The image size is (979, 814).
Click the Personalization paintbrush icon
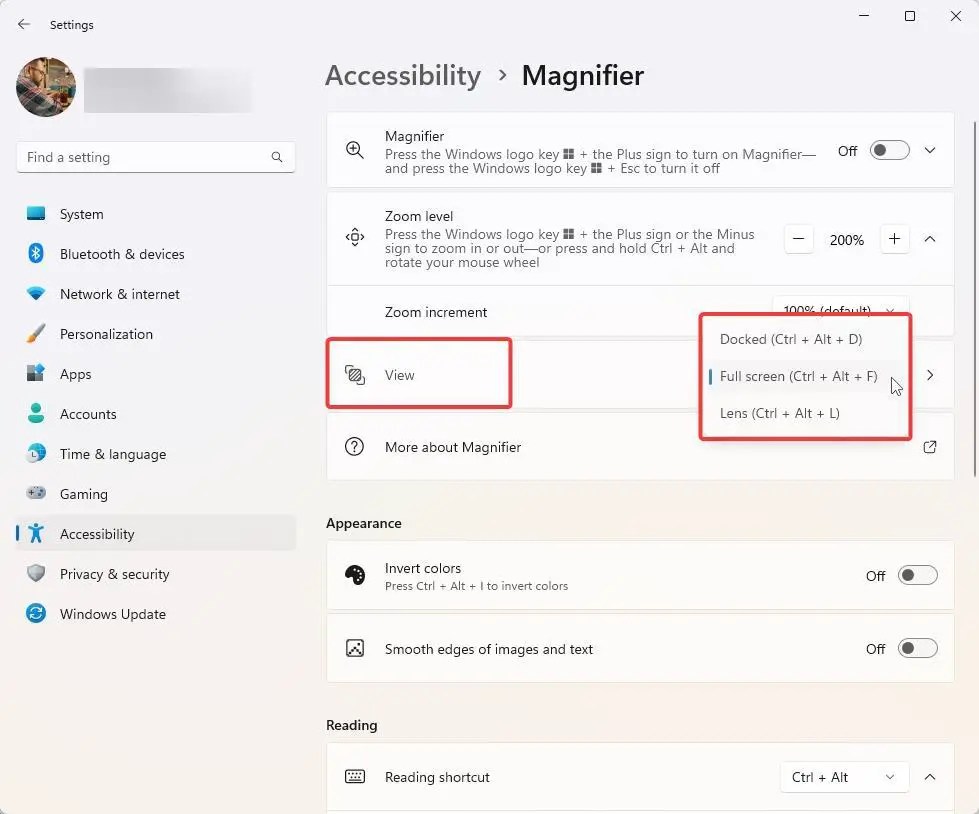36,333
